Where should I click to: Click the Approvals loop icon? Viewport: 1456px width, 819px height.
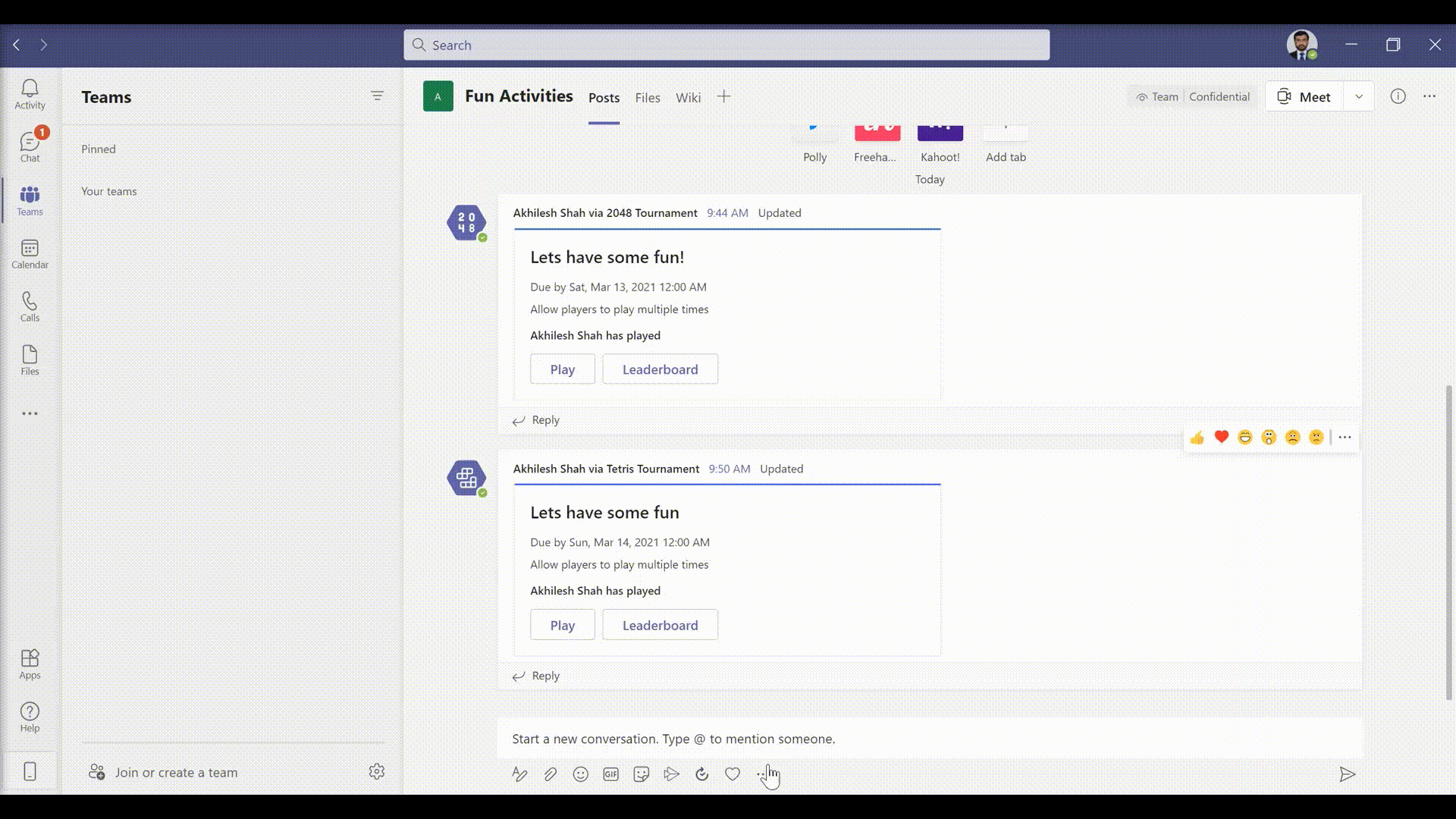click(x=701, y=773)
